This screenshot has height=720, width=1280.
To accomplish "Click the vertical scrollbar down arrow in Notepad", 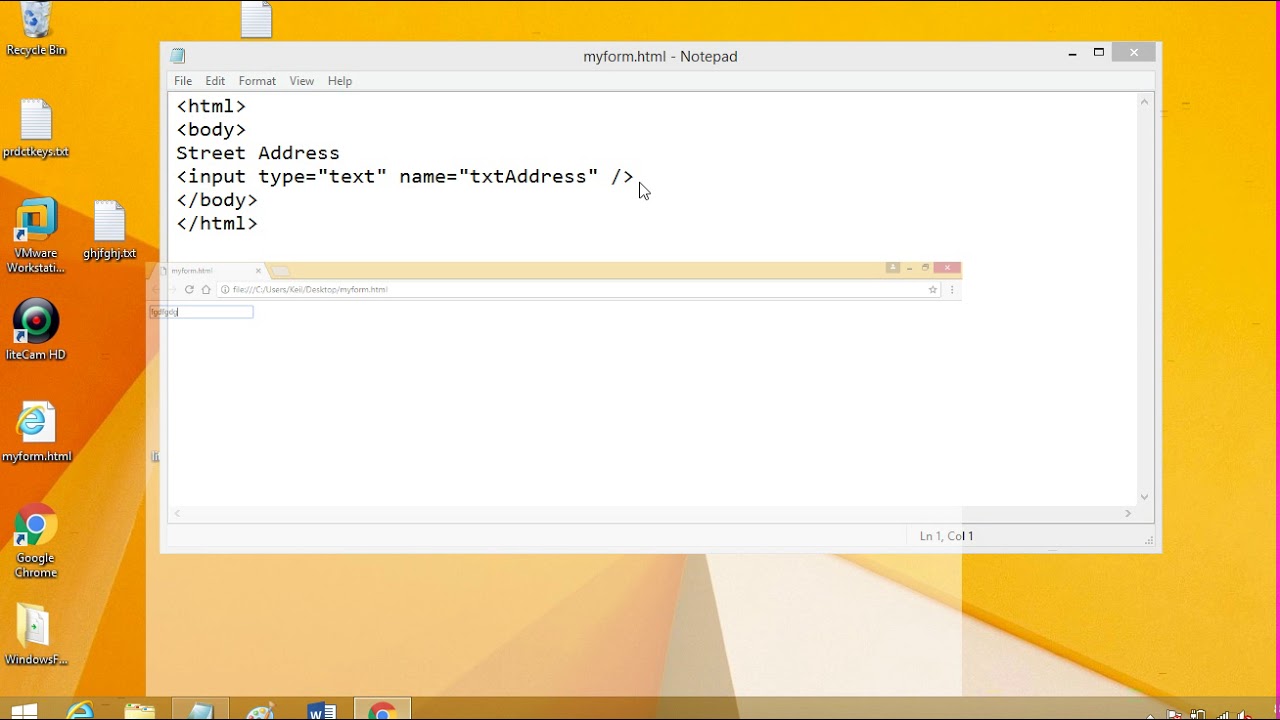I will [1145, 497].
